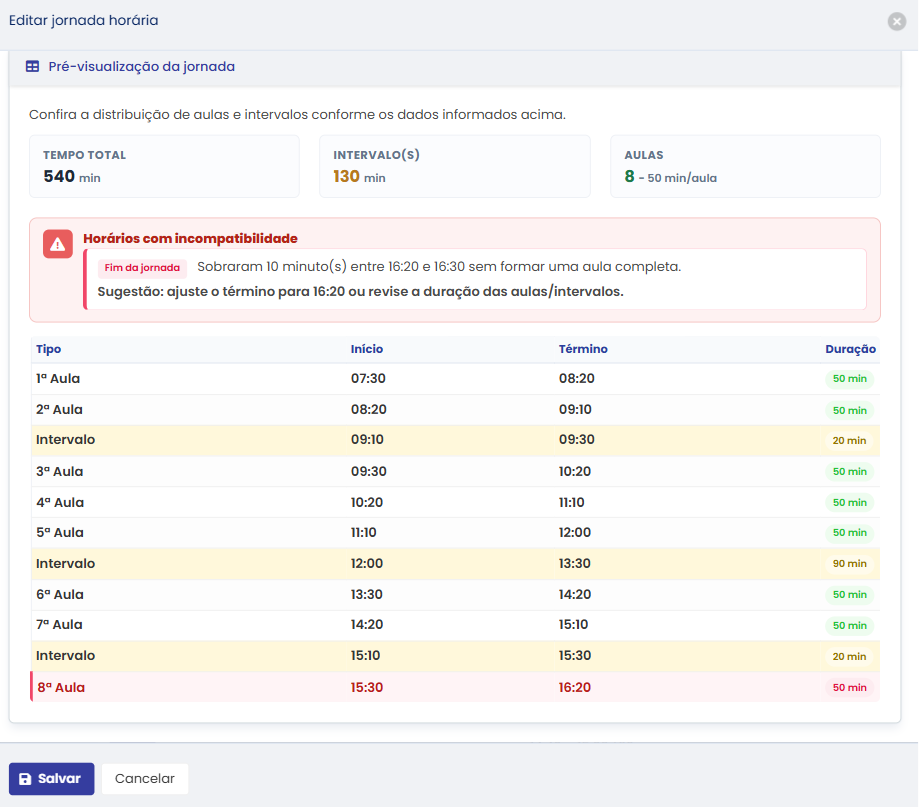Click the 90 min interval duration badge
This screenshot has height=808, width=919.
point(849,564)
